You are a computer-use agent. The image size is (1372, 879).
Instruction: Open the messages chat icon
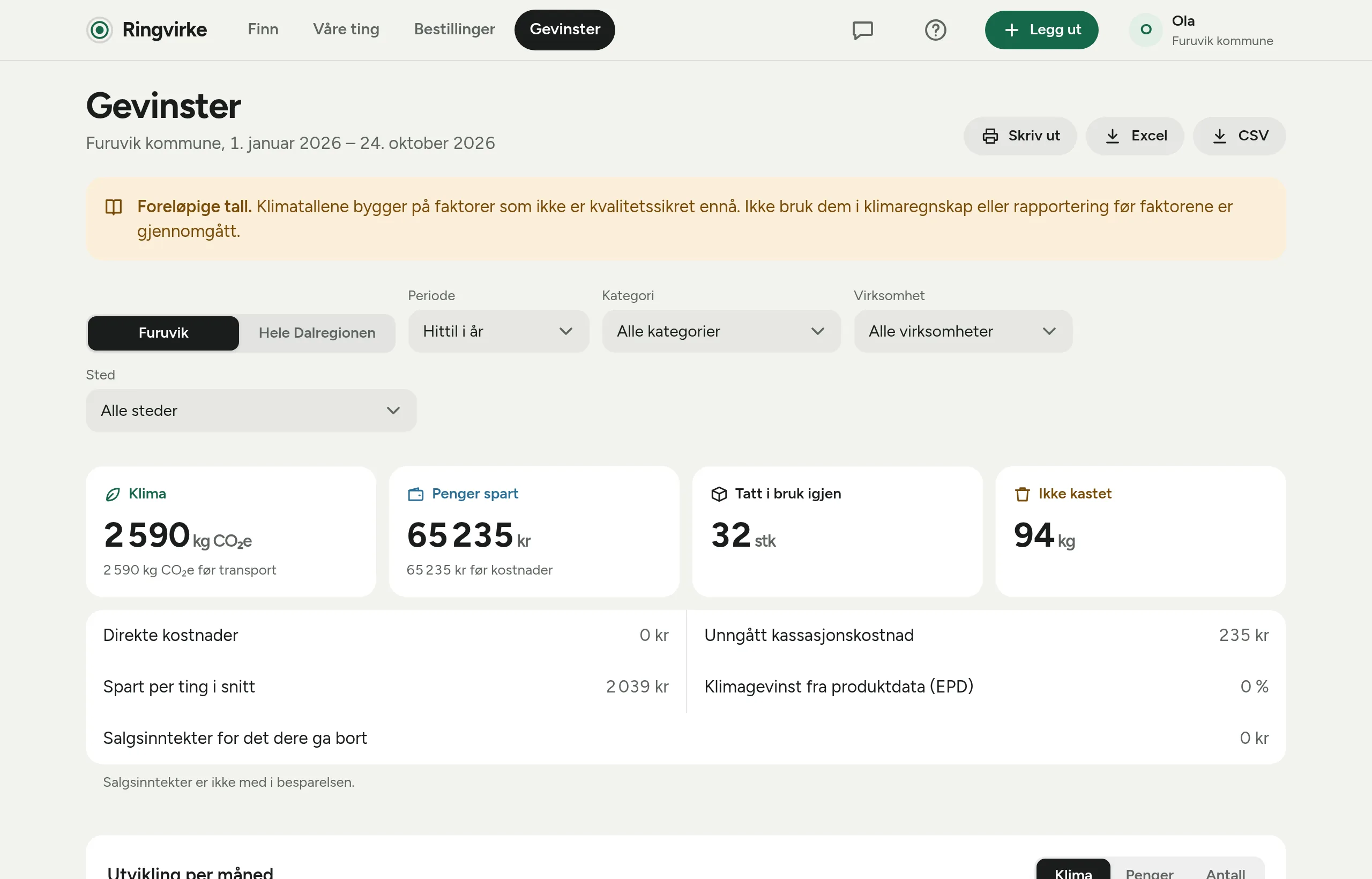click(862, 29)
